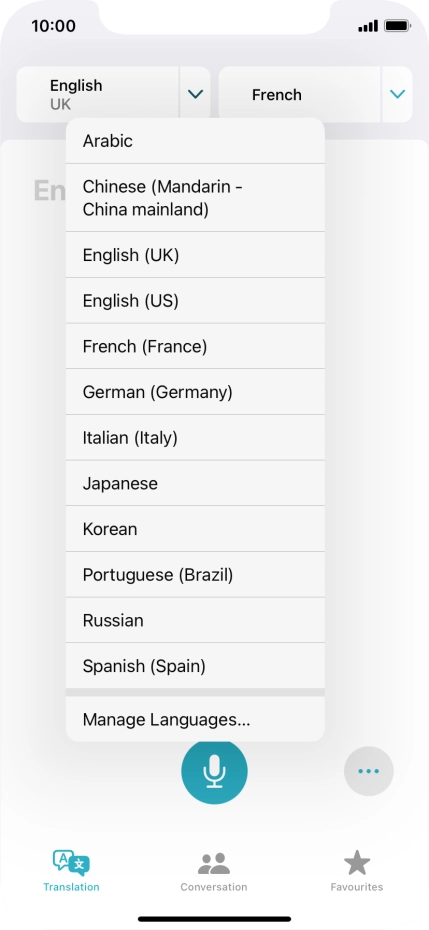Select Portuguese (Brazil) option
Image resolution: width=429 pixels, height=930 pixels.
[195, 575]
